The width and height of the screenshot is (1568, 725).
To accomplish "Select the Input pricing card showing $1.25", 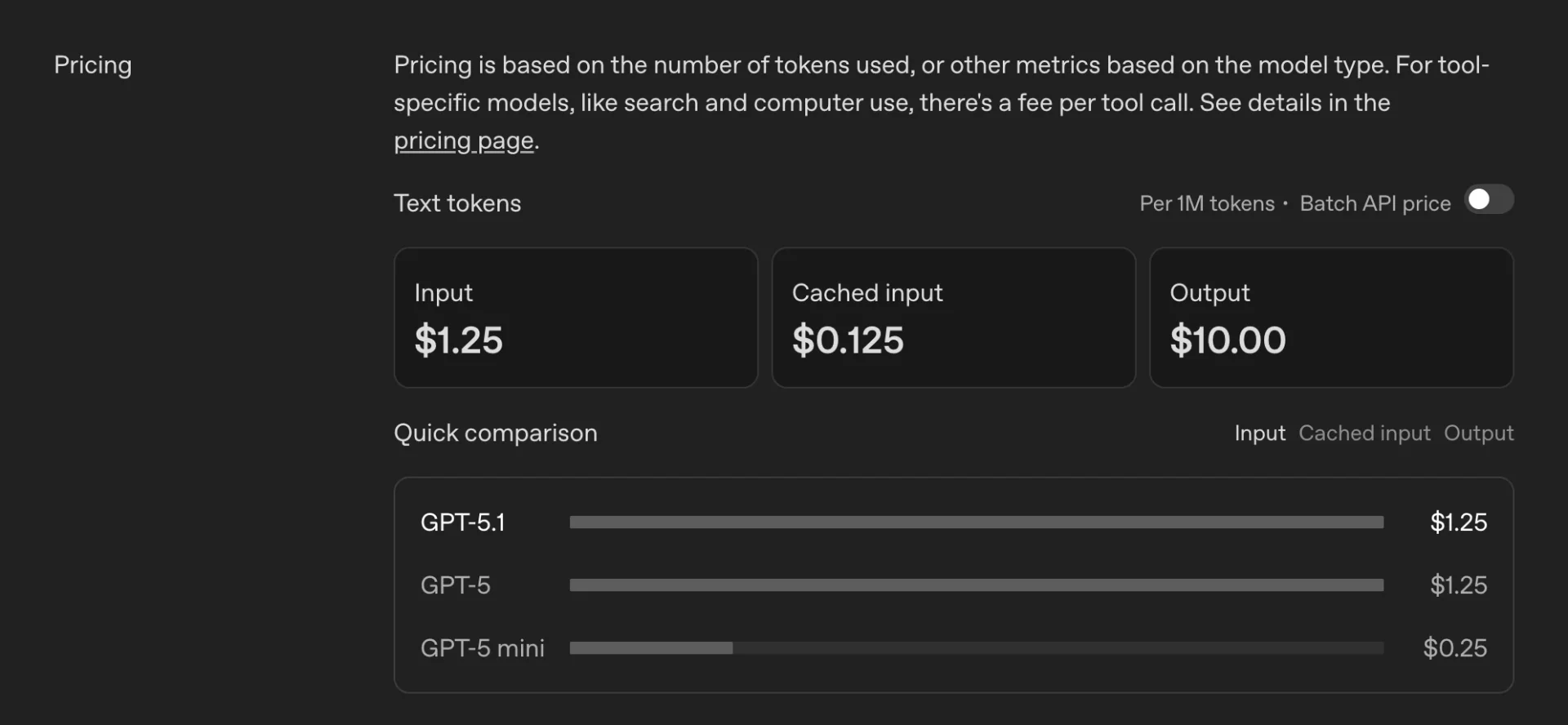I will [575, 318].
